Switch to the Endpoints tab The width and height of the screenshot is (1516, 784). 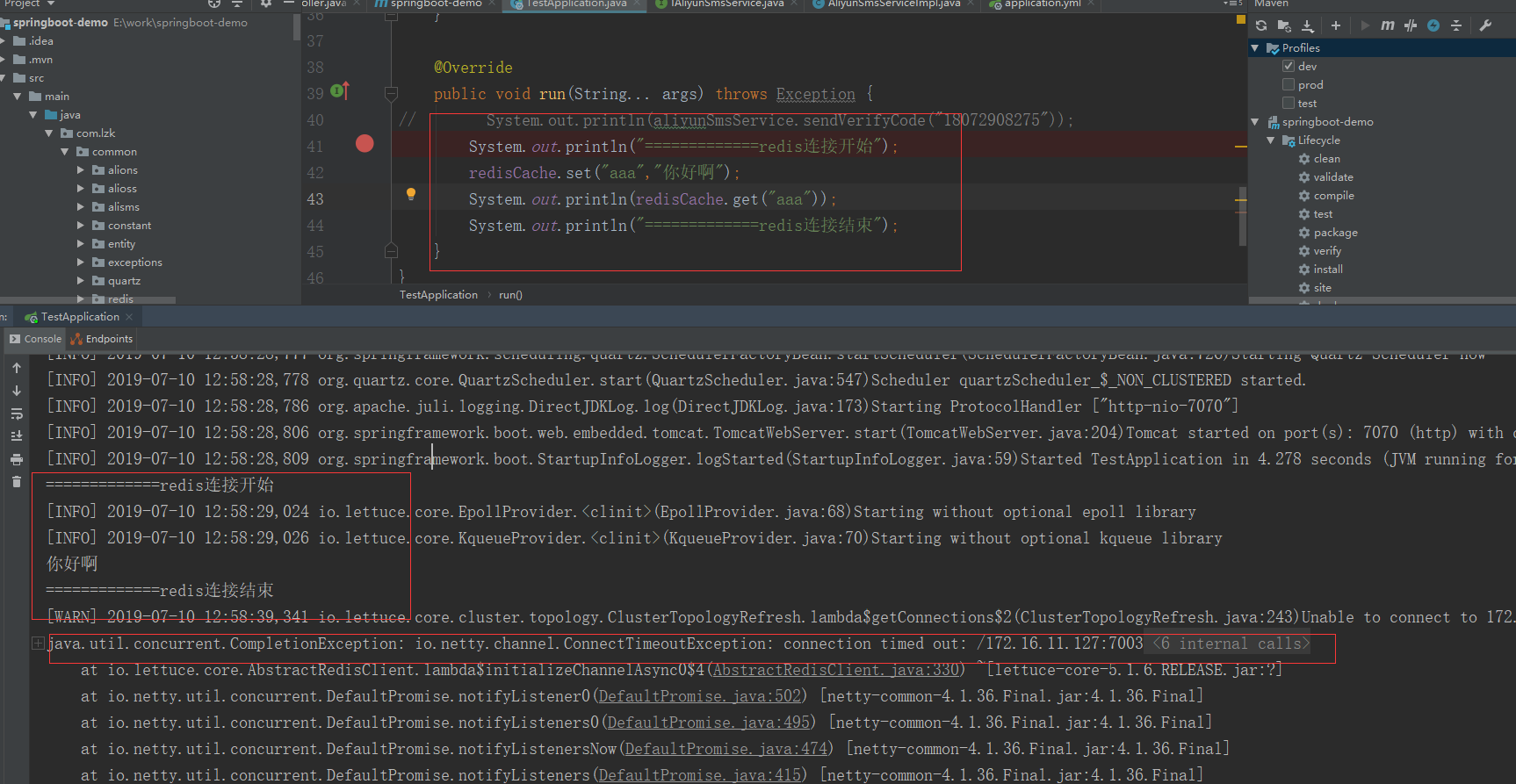tap(101, 339)
